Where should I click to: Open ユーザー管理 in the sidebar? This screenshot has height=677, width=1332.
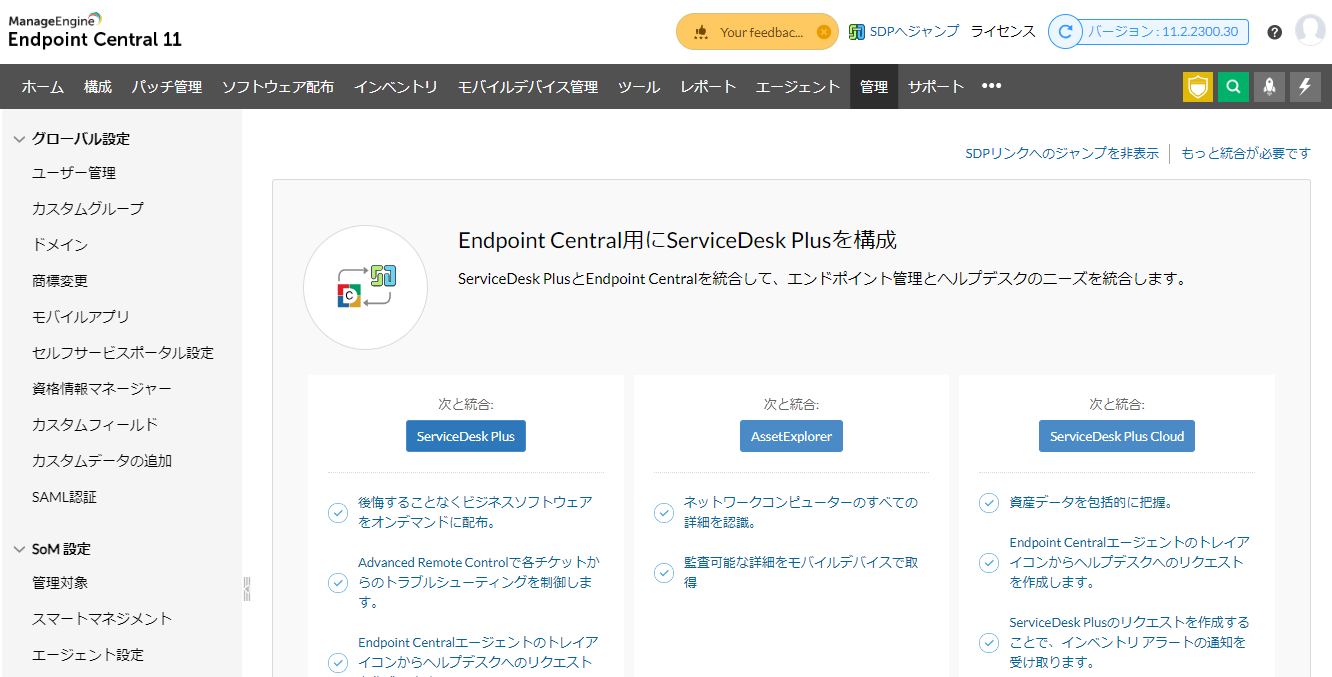74,173
